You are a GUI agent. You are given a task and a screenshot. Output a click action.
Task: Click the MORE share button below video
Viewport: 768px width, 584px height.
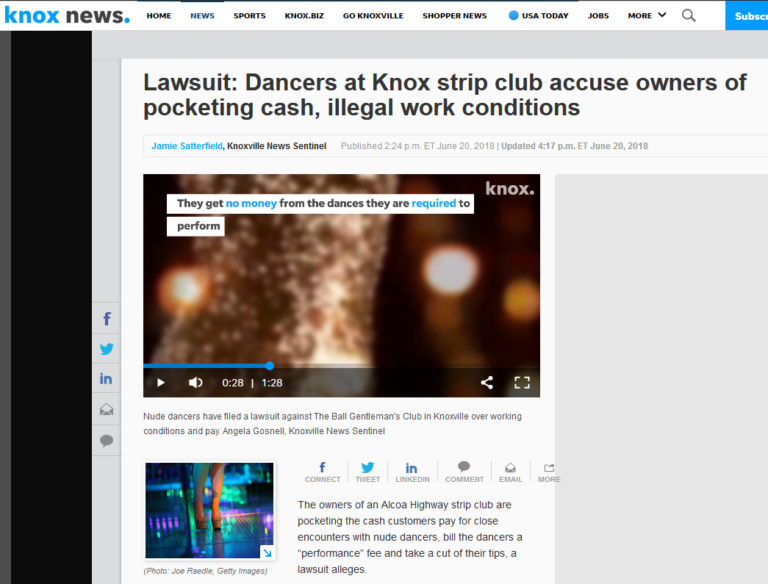pyautogui.click(x=549, y=472)
